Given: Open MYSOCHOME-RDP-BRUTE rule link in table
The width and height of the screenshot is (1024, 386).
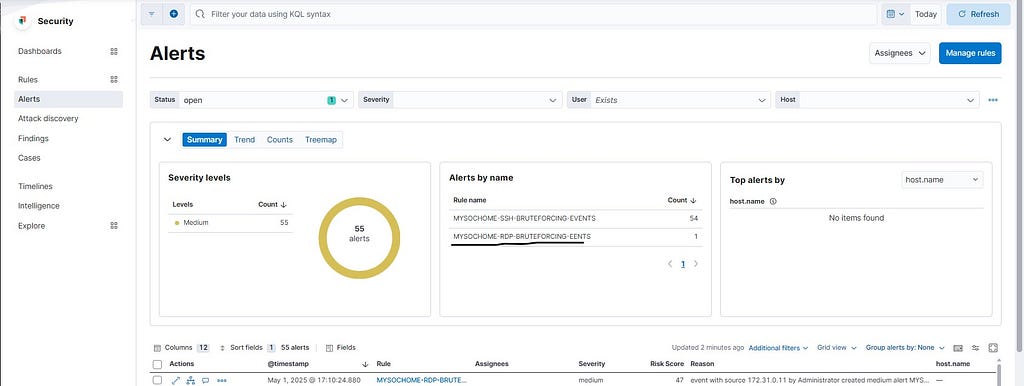Looking at the screenshot, I should pyautogui.click(x=422, y=380).
